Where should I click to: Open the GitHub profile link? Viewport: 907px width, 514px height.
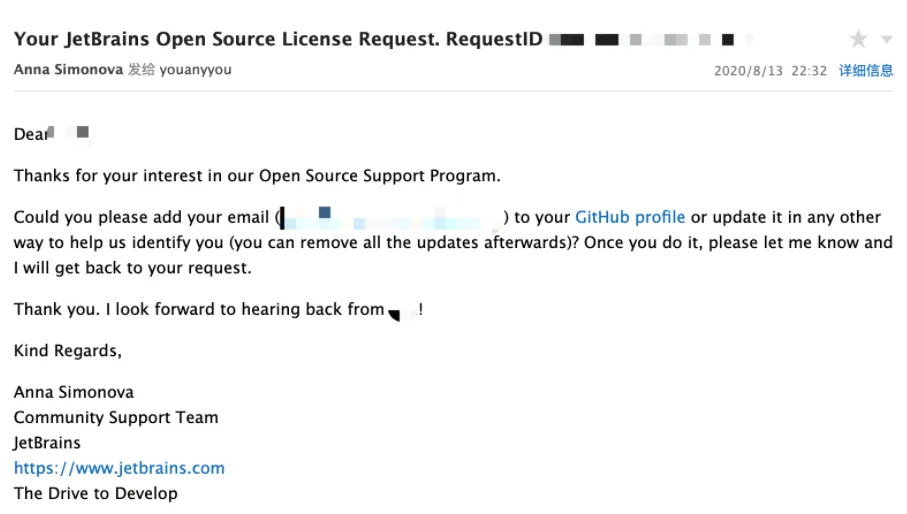click(630, 217)
